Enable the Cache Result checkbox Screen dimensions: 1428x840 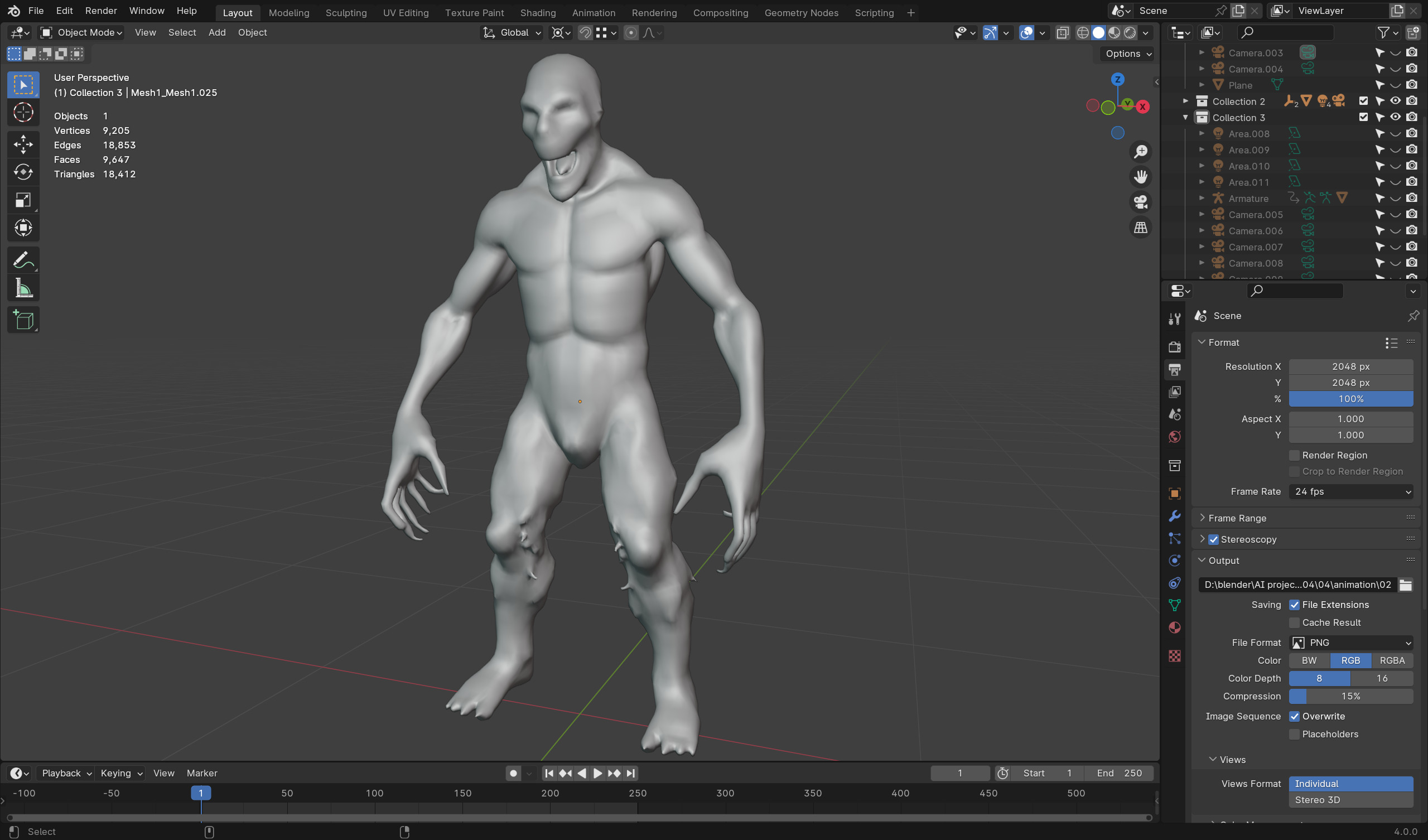(1294, 622)
